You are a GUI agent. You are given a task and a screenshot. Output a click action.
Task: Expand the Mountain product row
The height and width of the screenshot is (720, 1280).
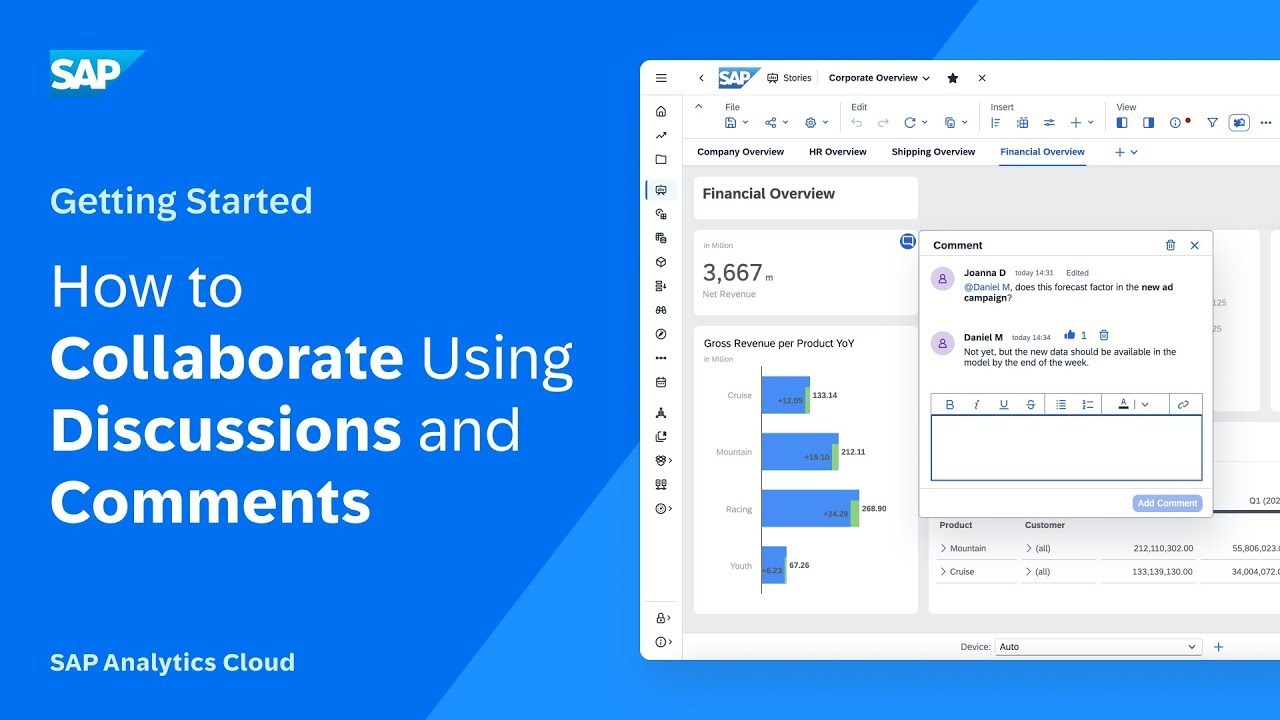coord(943,548)
